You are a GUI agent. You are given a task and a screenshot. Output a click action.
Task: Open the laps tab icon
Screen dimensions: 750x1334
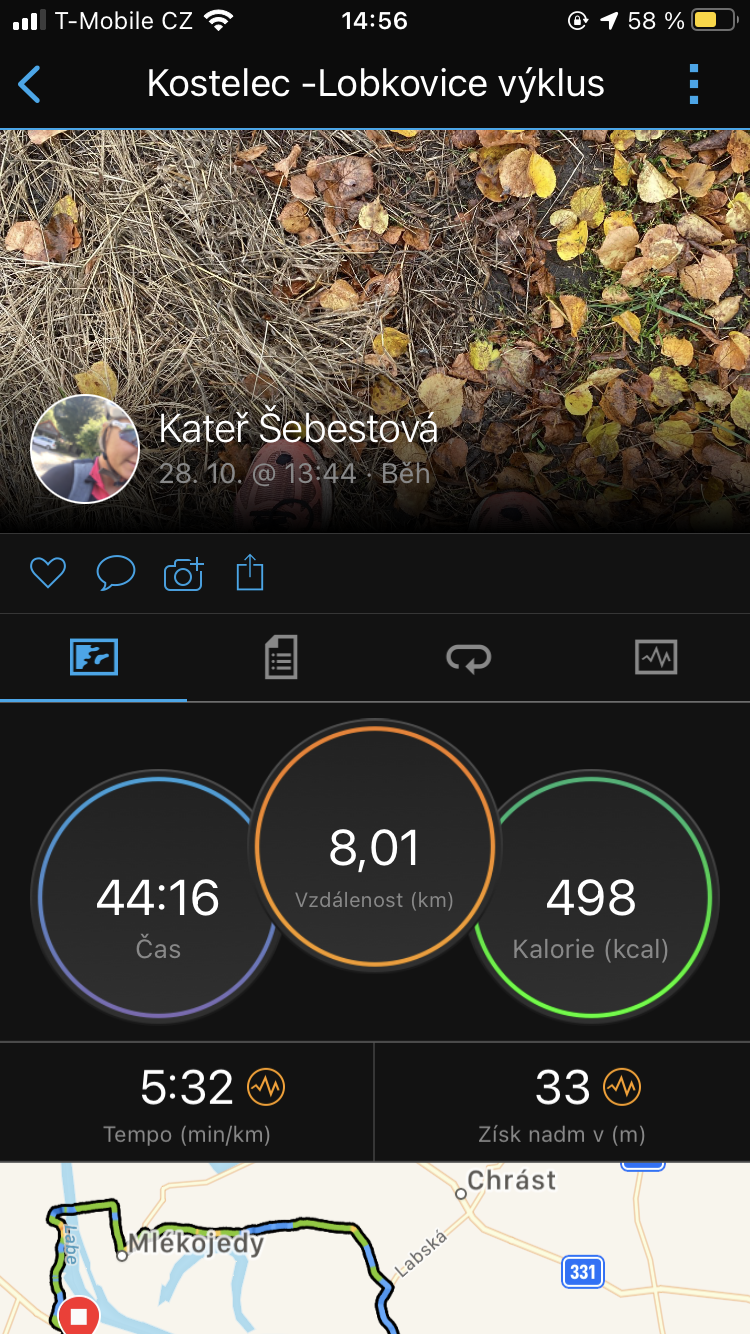(x=468, y=657)
